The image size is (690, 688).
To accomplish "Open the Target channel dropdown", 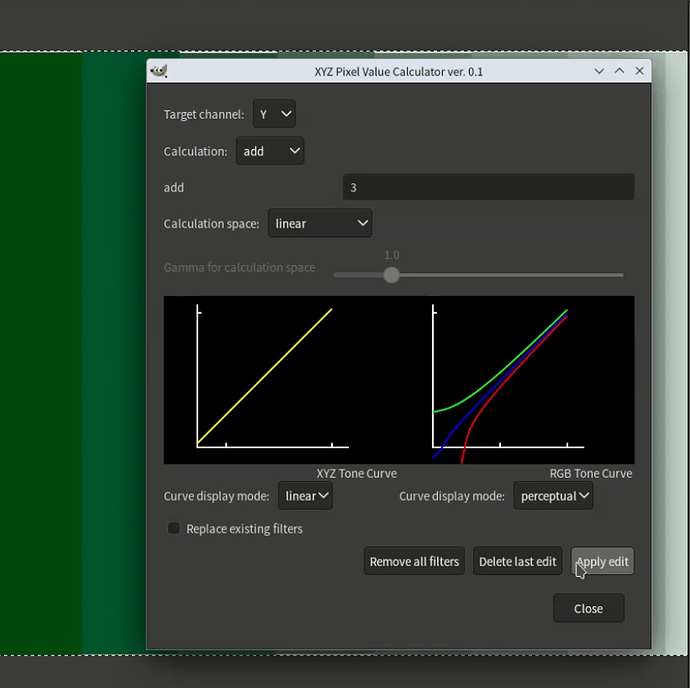I will (x=274, y=114).
